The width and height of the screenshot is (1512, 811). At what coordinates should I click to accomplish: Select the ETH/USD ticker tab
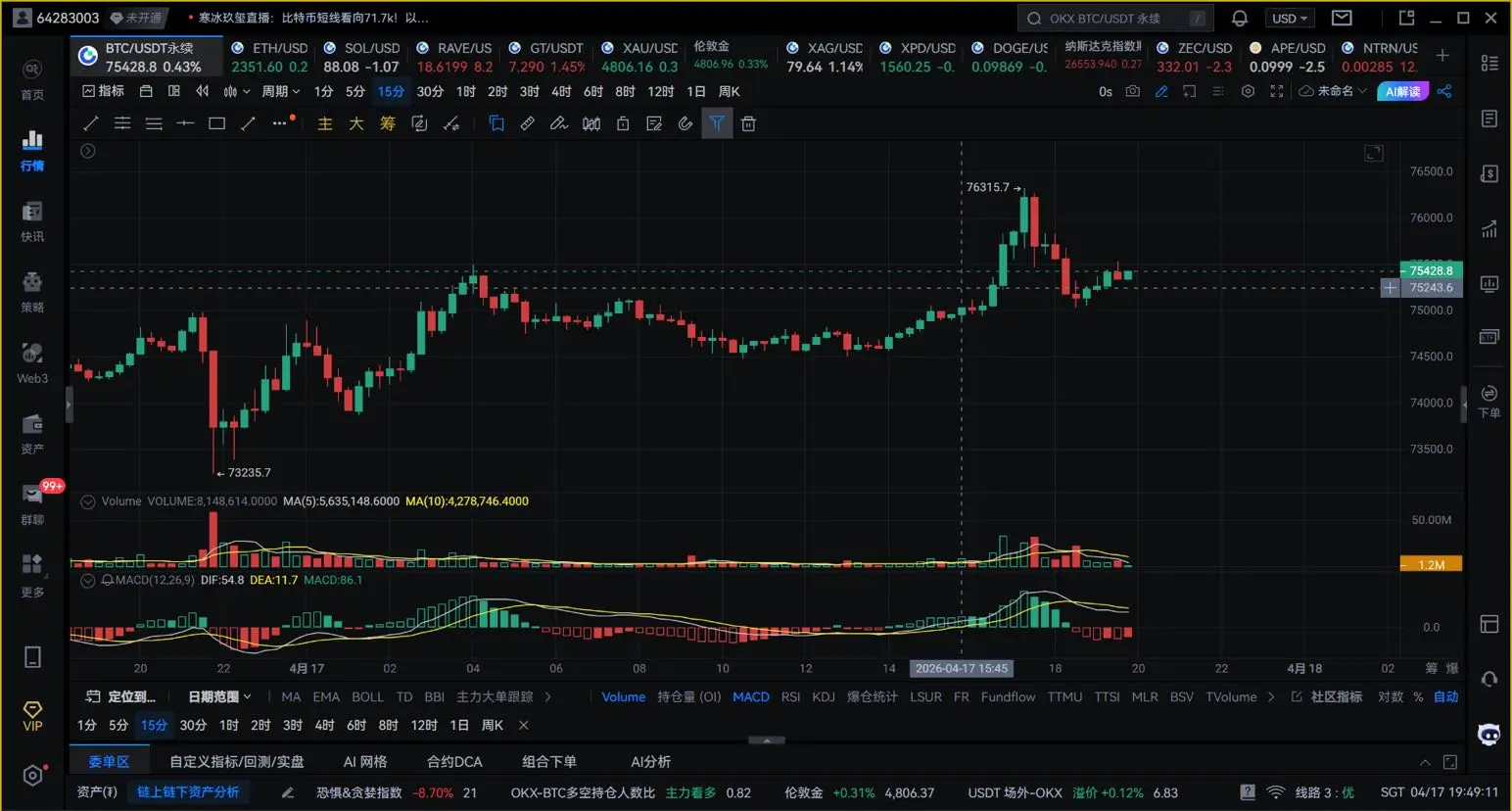(x=269, y=57)
